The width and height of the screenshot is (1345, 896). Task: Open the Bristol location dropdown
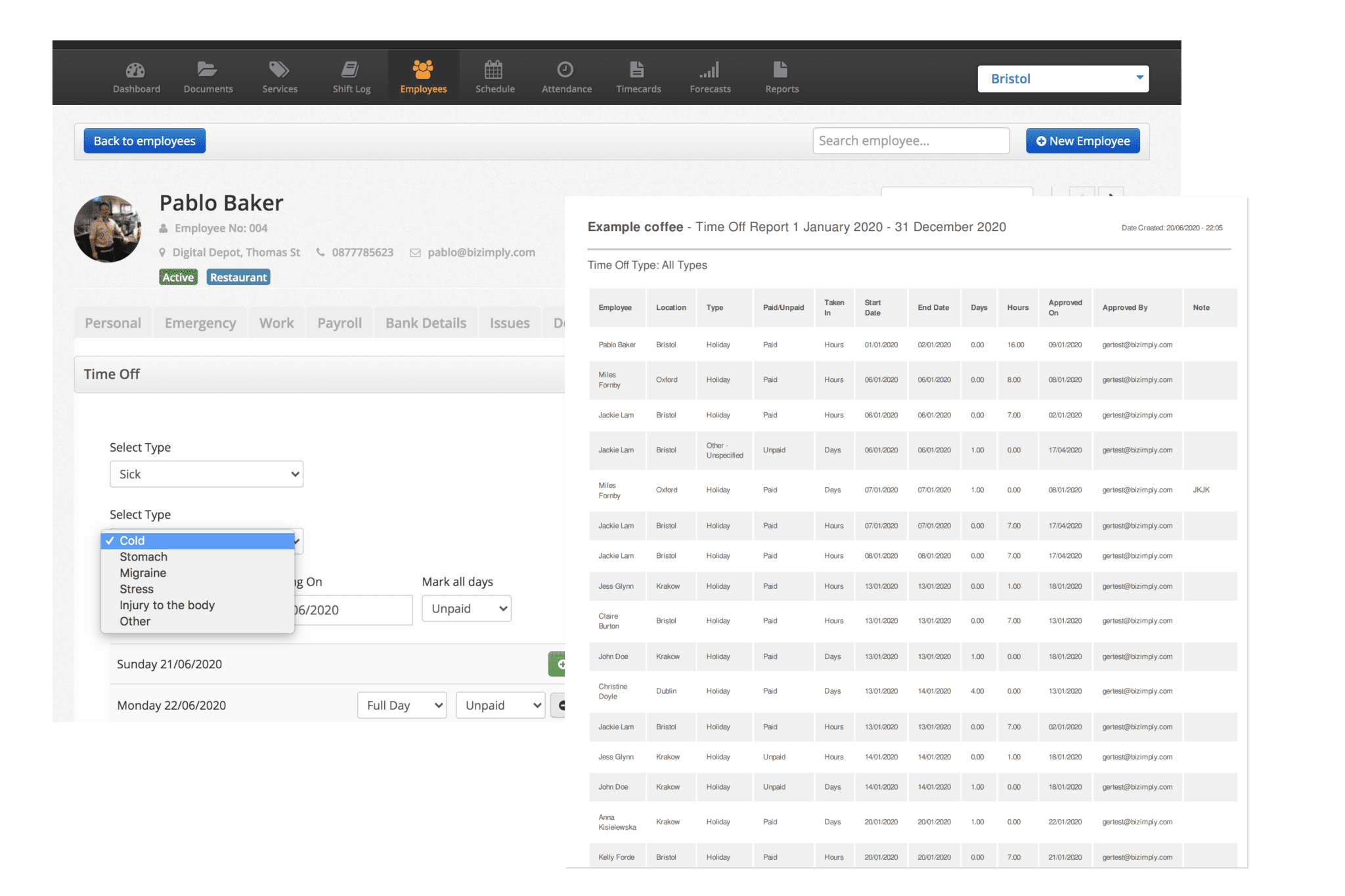1063,78
